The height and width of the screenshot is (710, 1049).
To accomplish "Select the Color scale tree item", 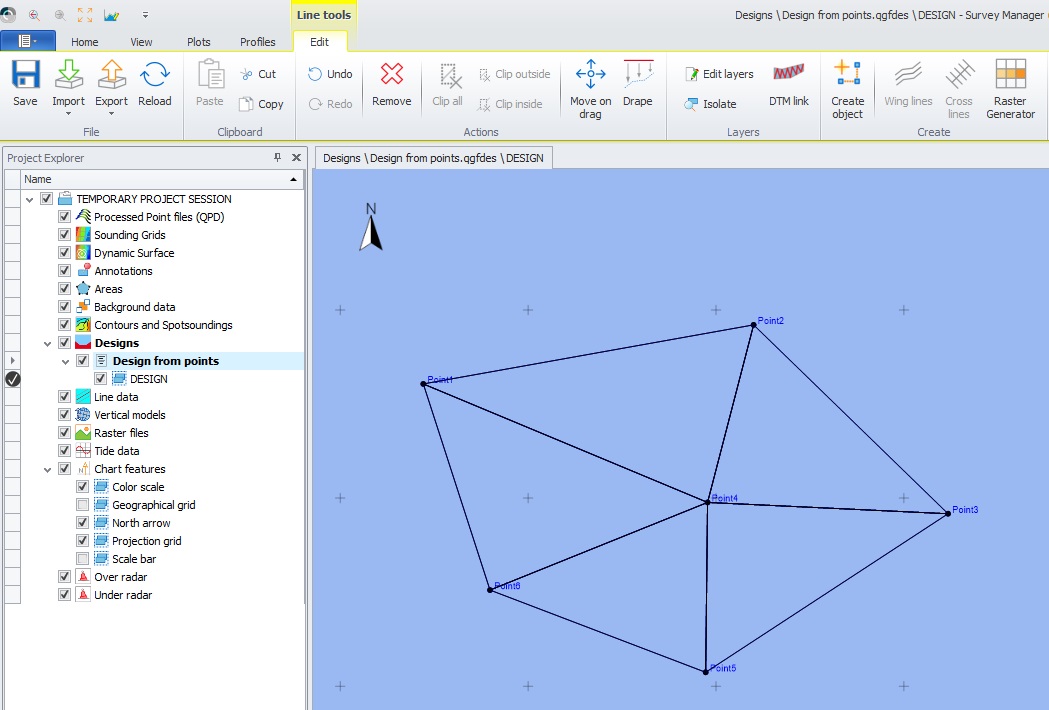I will coord(138,487).
